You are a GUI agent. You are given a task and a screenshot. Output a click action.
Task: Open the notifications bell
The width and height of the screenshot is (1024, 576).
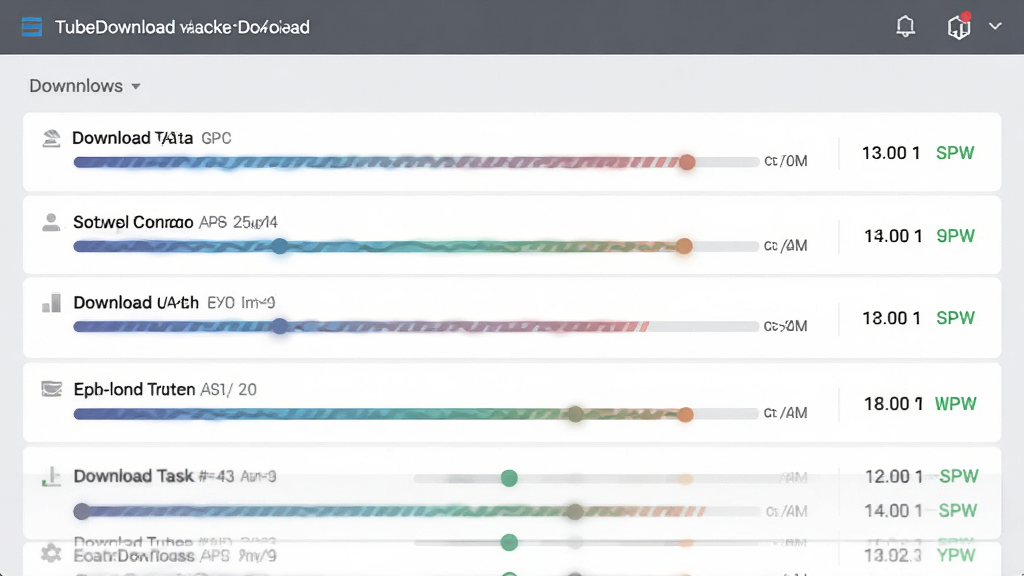pyautogui.click(x=905, y=27)
